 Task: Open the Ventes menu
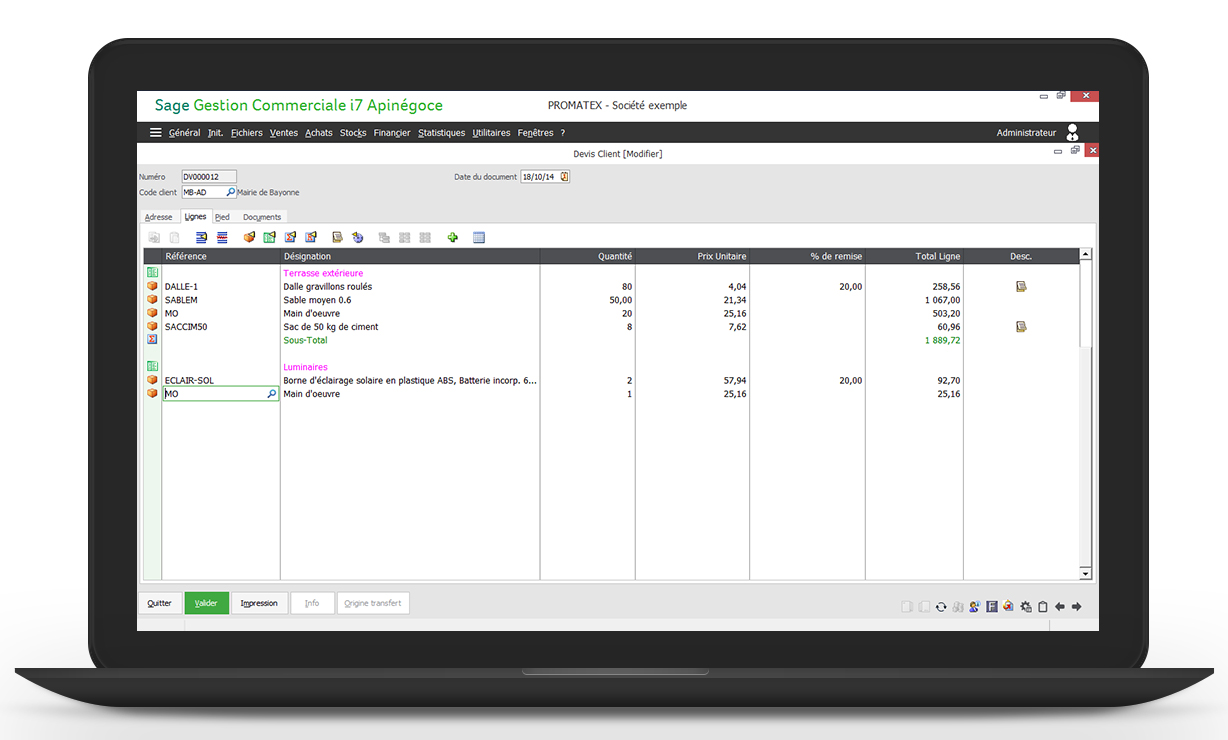click(284, 133)
